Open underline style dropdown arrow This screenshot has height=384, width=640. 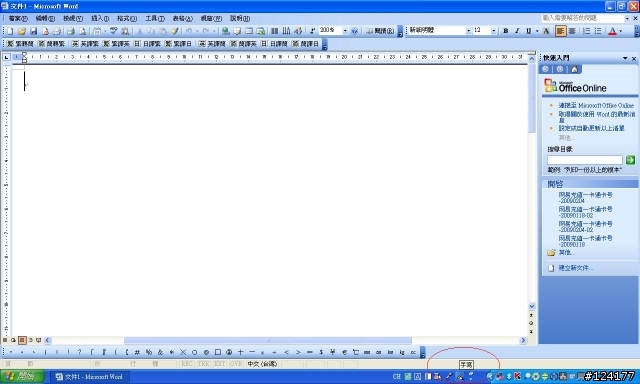pyautogui.click(x=537, y=31)
